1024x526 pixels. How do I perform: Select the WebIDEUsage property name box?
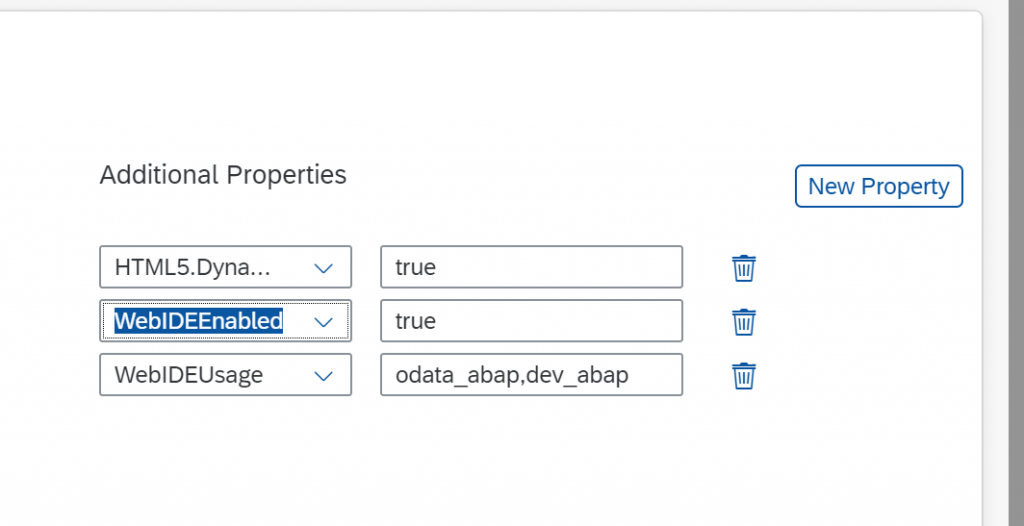click(x=225, y=374)
